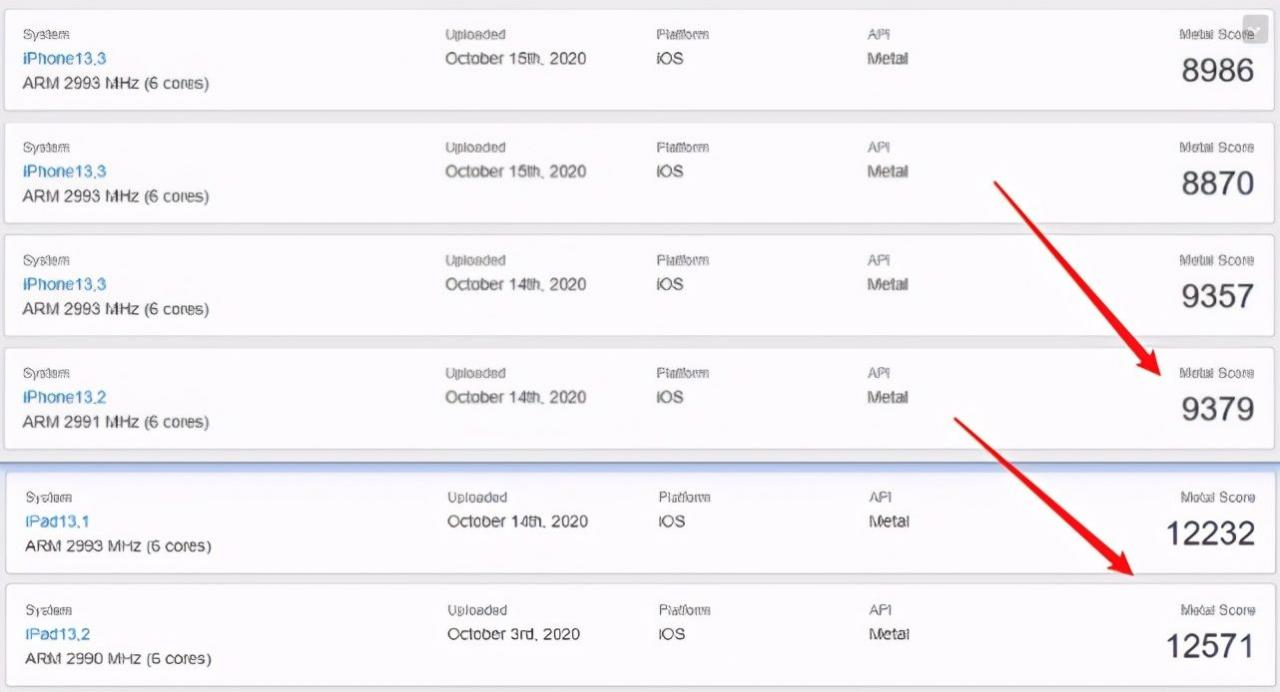Select upload date of the iPad13,1 result

point(517,521)
